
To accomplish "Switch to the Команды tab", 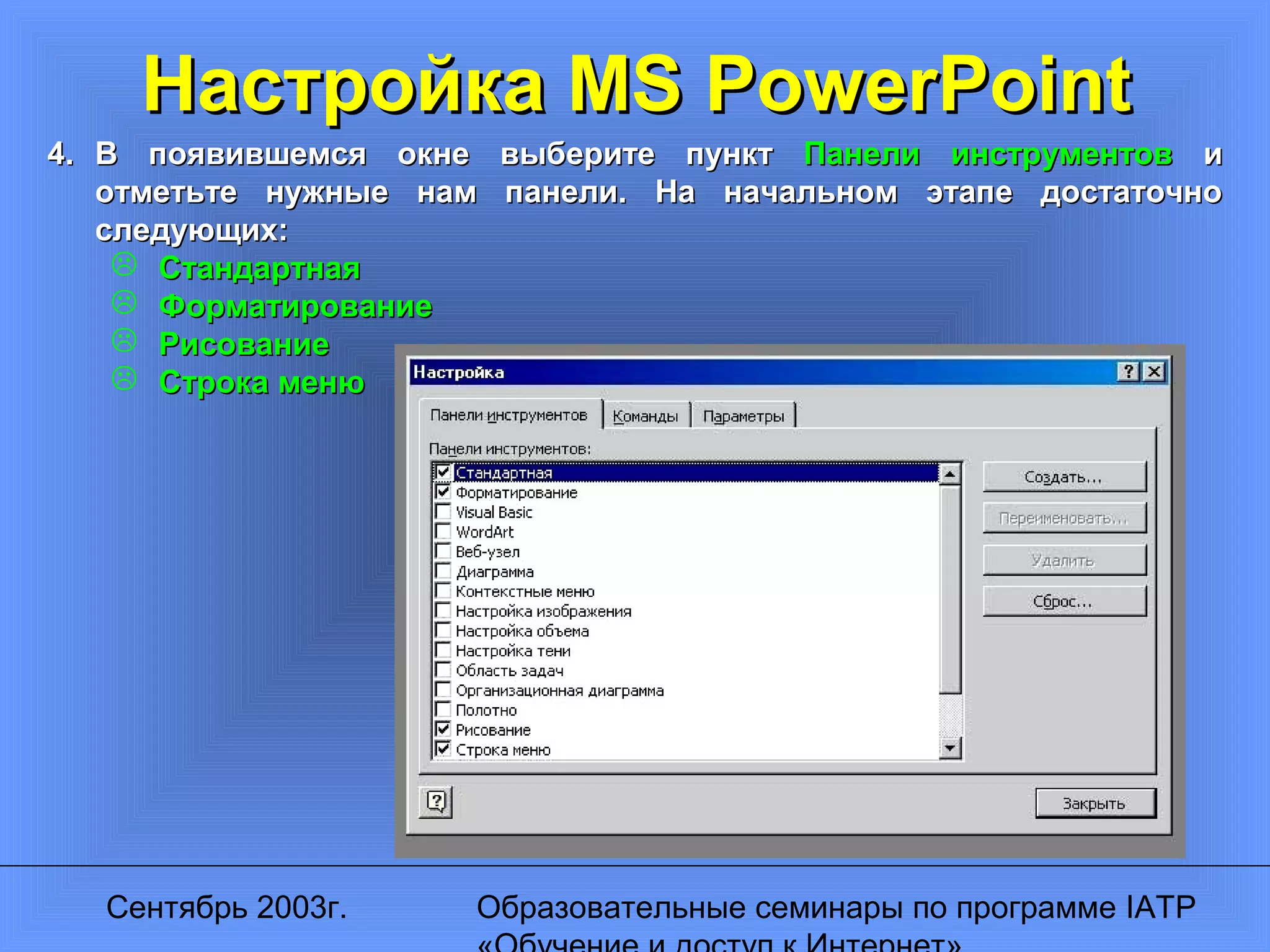I will [646, 416].
